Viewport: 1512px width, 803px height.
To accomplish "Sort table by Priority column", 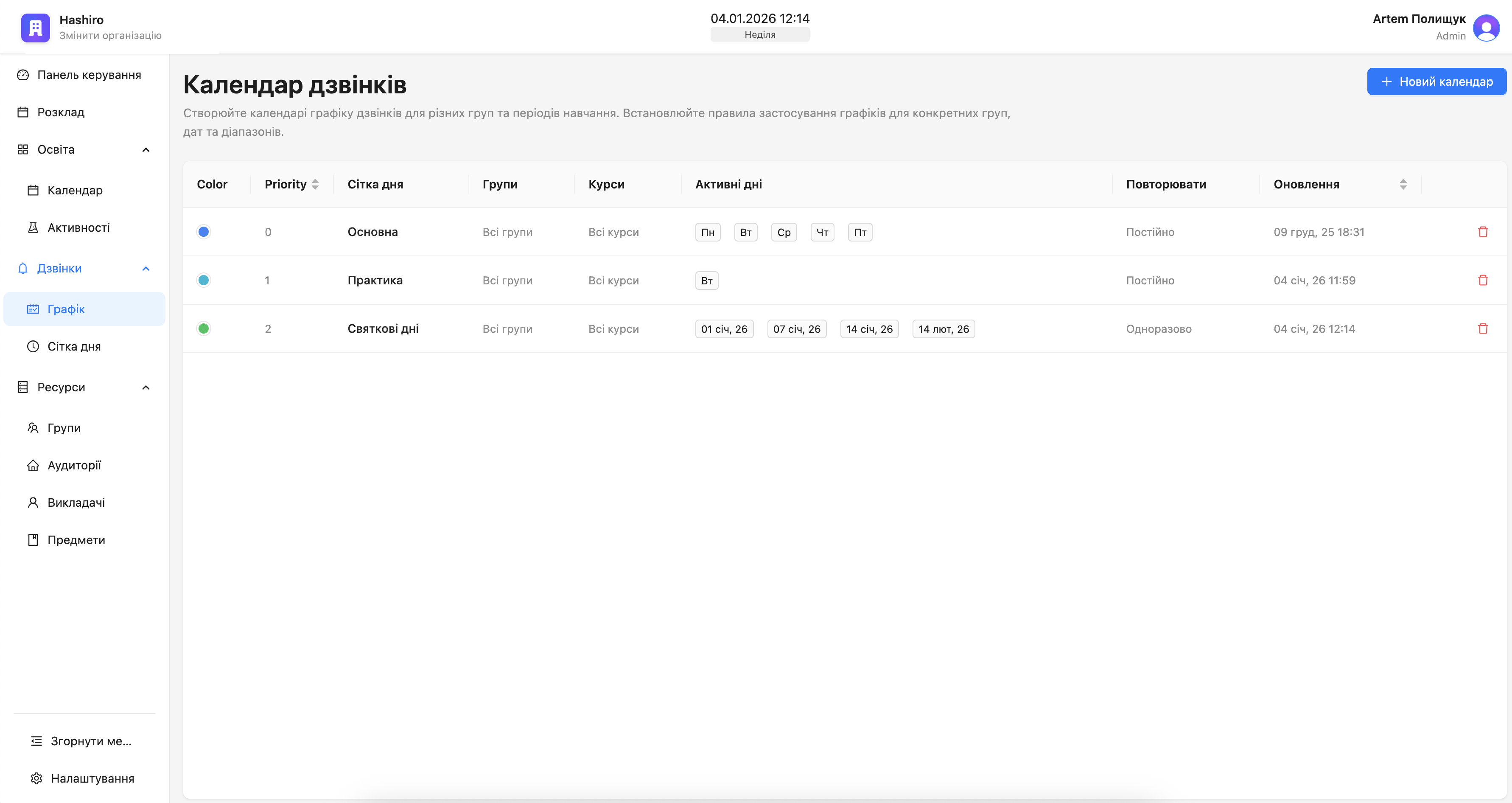I will (315, 184).
